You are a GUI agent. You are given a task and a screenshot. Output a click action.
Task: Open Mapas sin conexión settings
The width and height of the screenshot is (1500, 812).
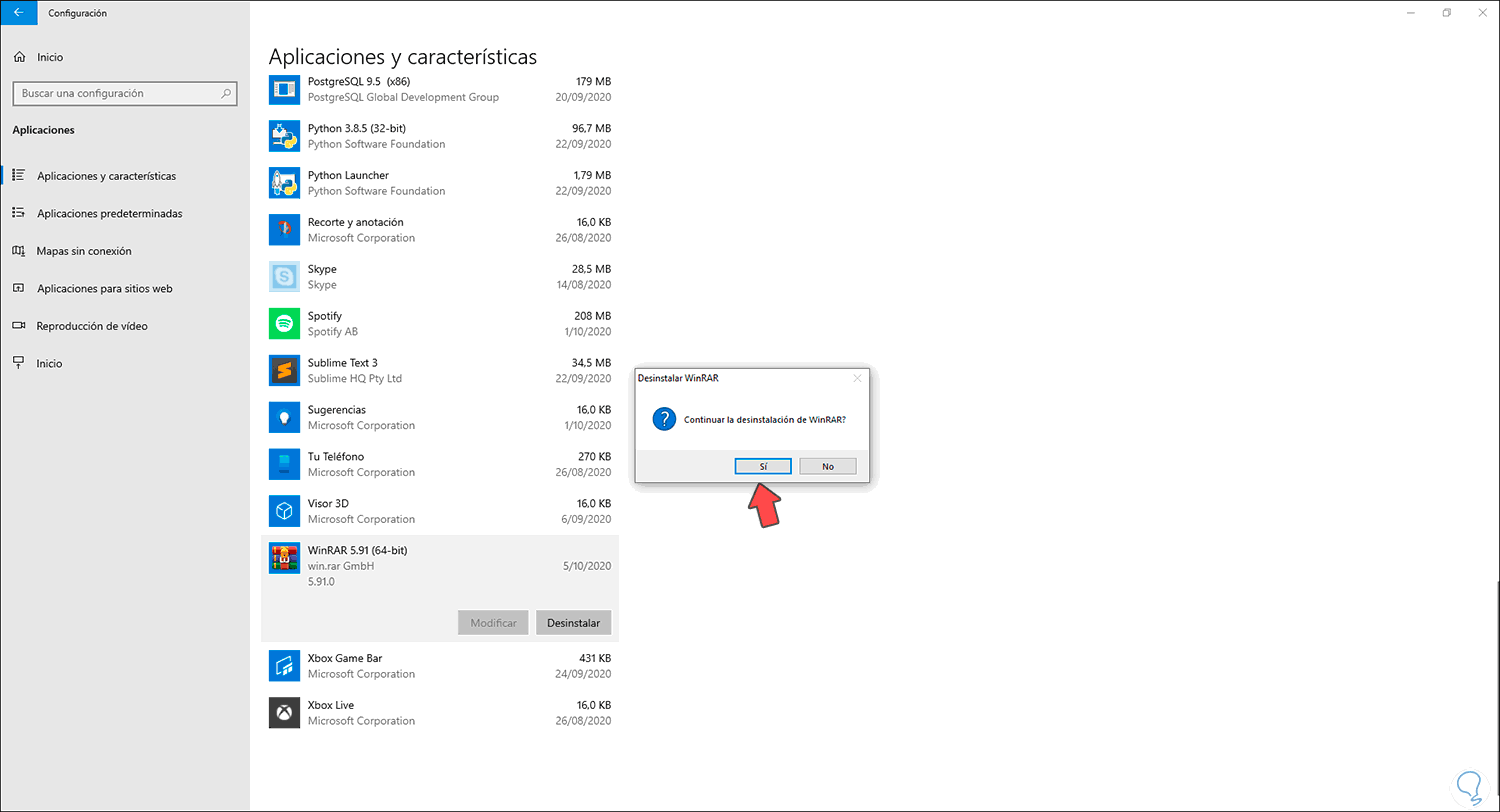[84, 251]
